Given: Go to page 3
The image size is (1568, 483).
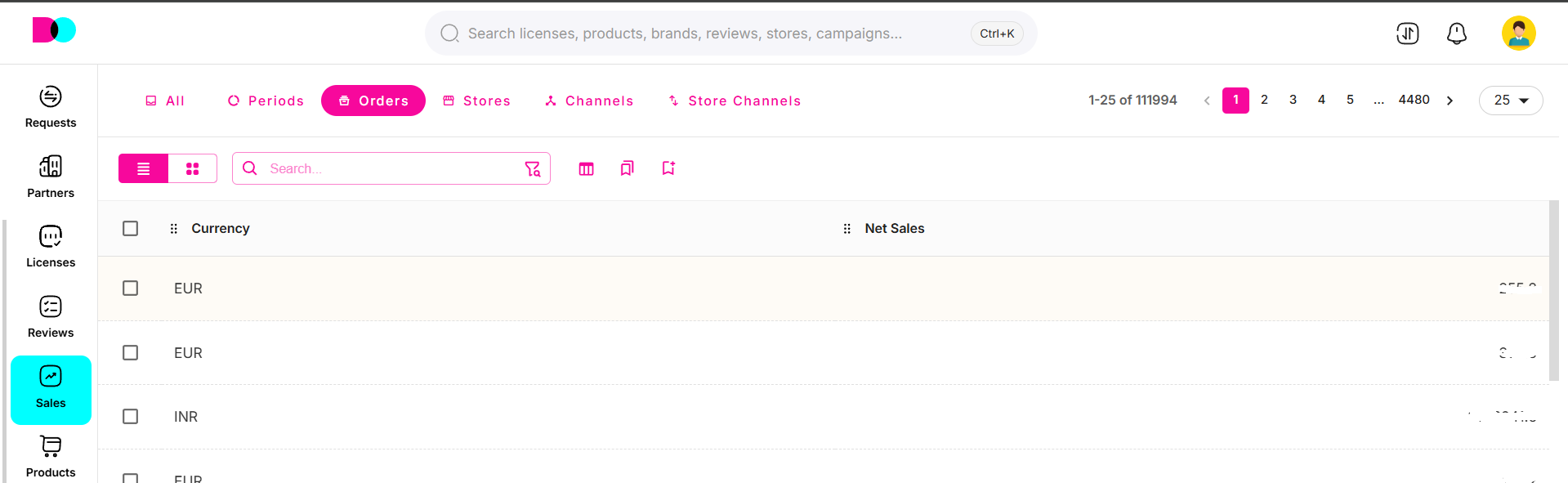Looking at the screenshot, I should [x=1293, y=100].
